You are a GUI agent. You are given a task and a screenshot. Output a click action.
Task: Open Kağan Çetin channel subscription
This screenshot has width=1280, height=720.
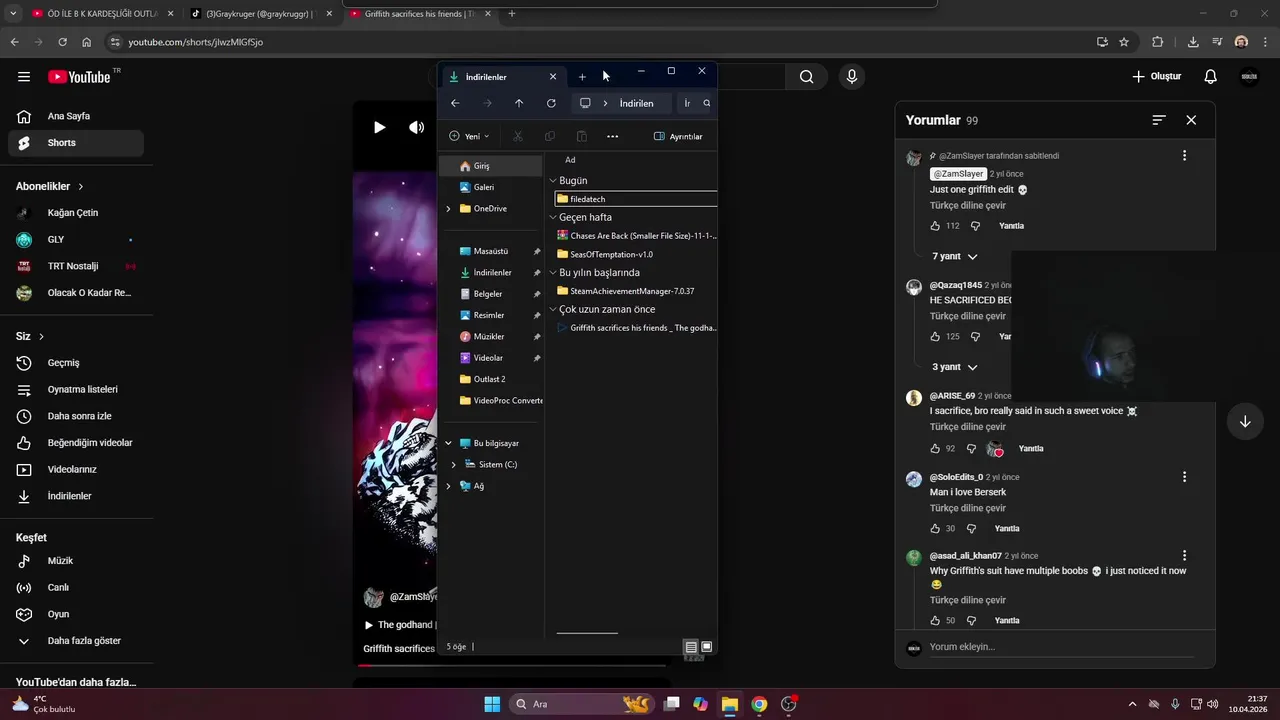click(x=76, y=213)
